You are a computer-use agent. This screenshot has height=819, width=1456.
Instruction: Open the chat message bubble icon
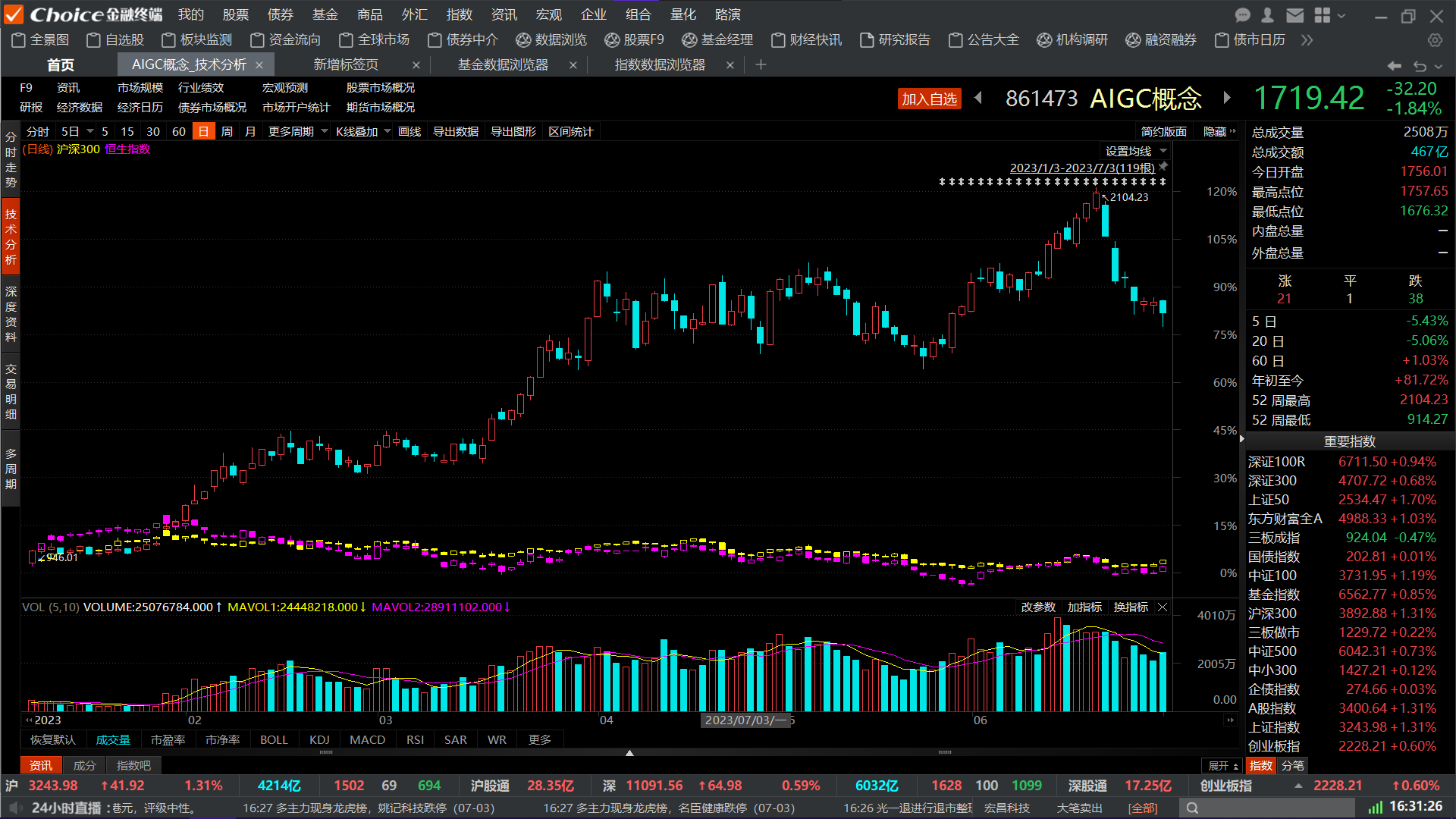[x=1242, y=15]
